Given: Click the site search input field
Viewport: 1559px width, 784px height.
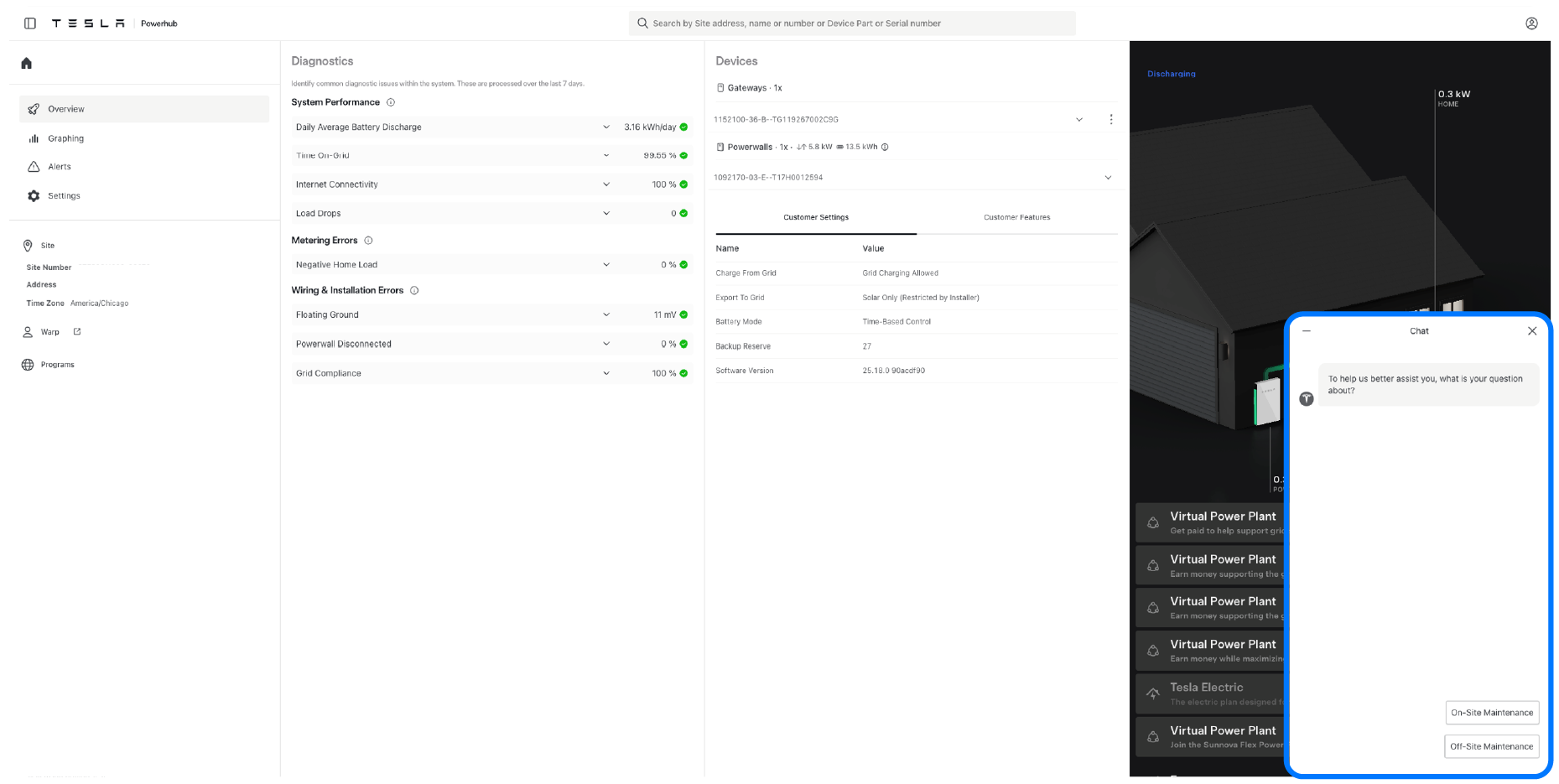Looking at the screenshot, I should (x=852, y=23).
